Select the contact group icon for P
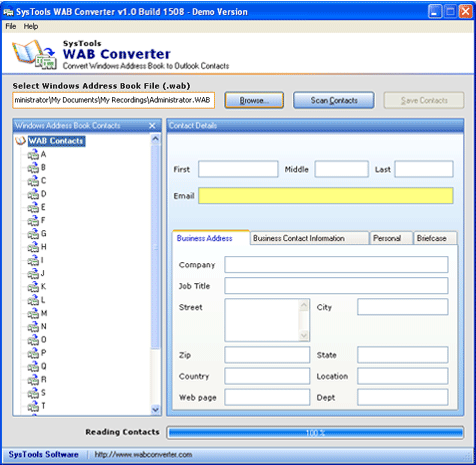Viewport: 476px width, 465px height. tap(33, 353)
